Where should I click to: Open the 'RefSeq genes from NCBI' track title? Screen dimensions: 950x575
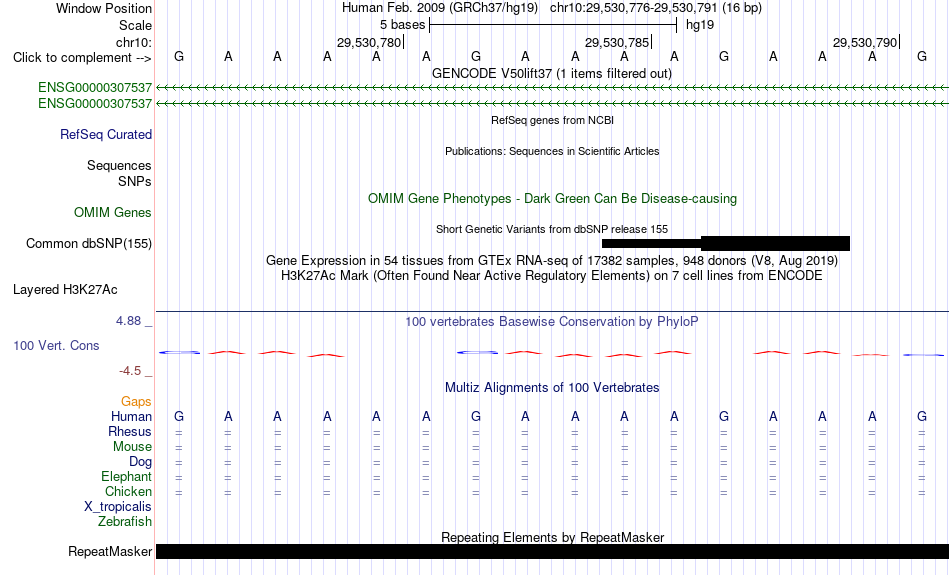click(552, 120)
